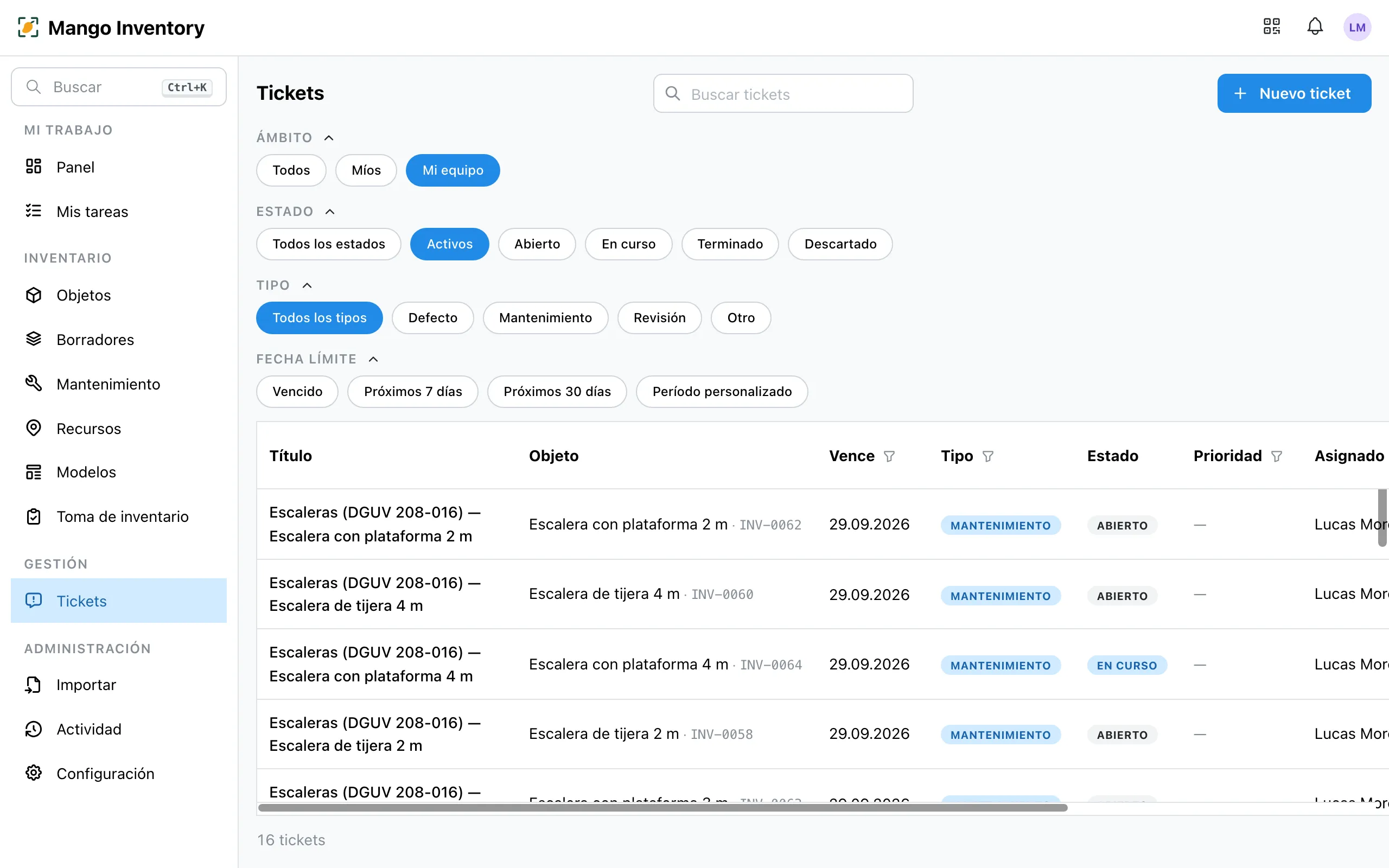Open the QR code scanner icon
This screenshot has width=1389, height=868.
click(x=1271, y=27)
